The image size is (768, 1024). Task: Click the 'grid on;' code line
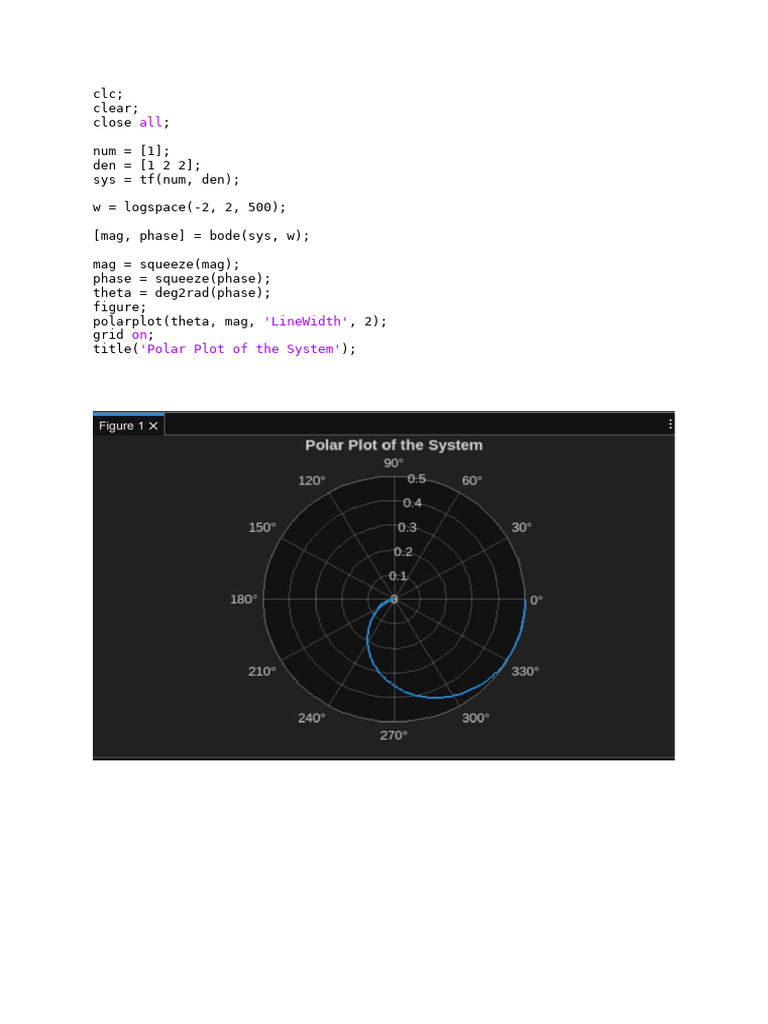tap(123, 335)
